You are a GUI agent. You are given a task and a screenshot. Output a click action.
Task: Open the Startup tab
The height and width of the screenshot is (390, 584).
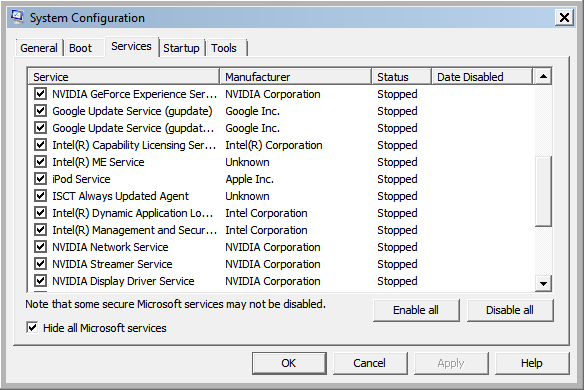click(x=181, y=48)
